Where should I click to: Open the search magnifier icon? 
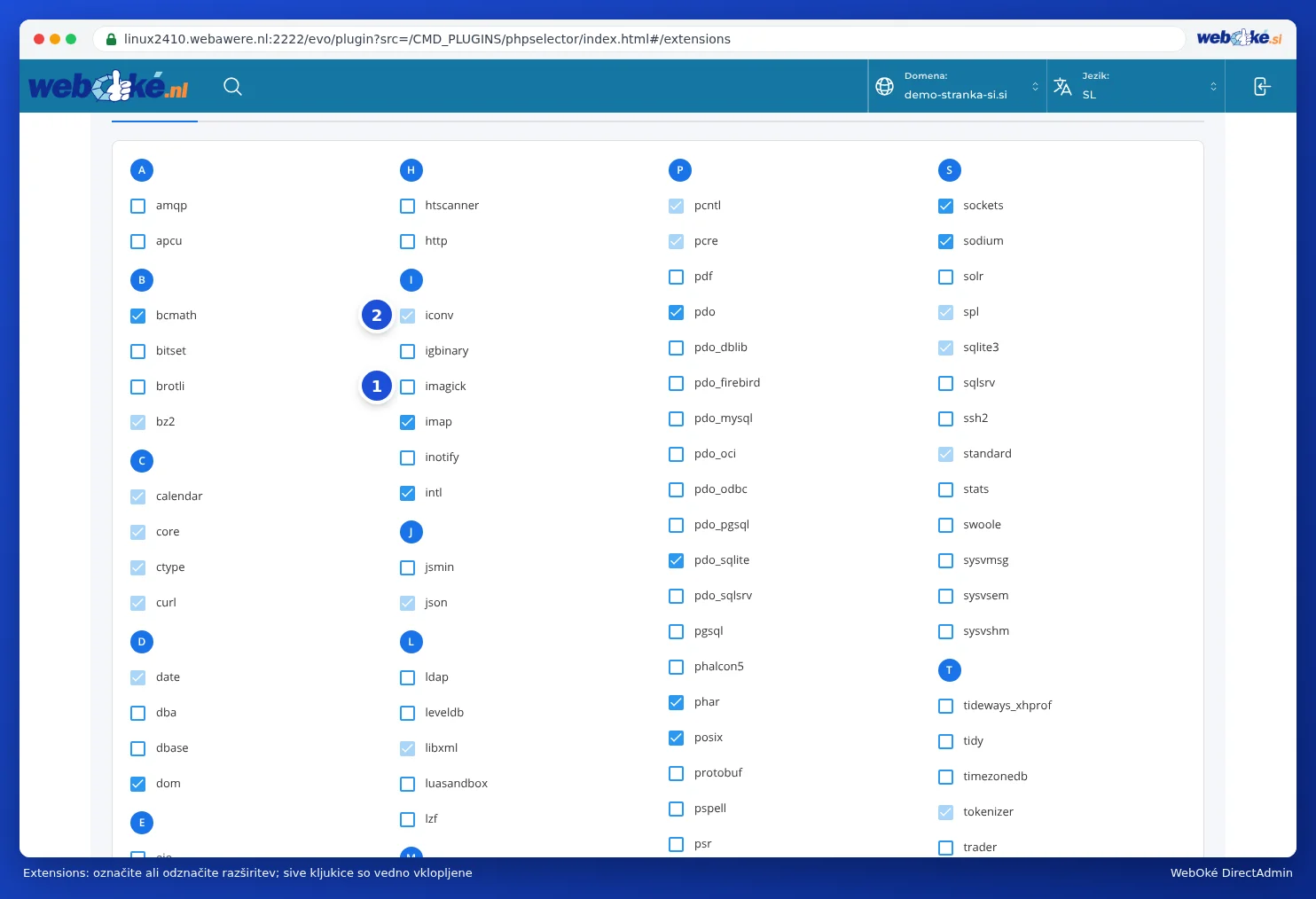tap(232, 86)
